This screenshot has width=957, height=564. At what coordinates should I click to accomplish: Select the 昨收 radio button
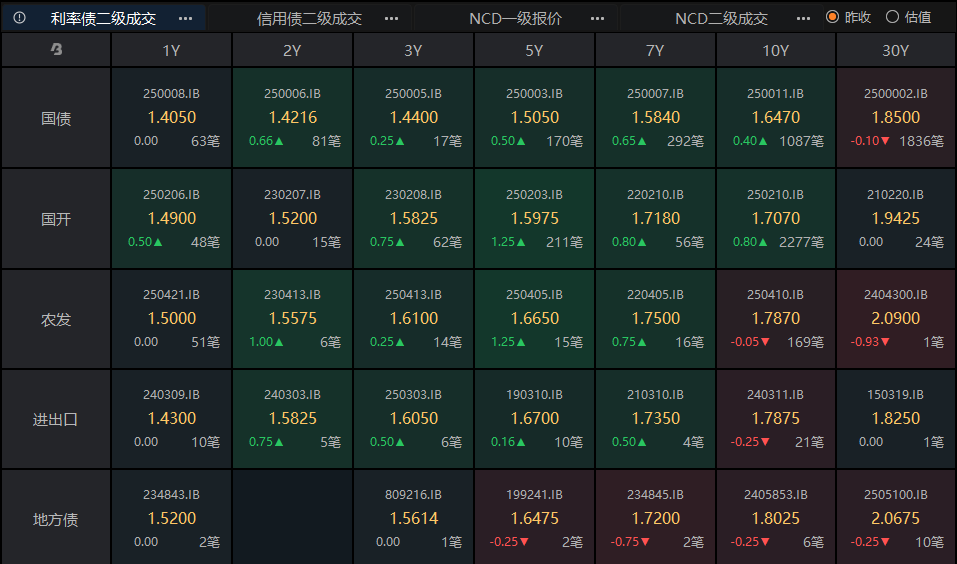(833, 17)
